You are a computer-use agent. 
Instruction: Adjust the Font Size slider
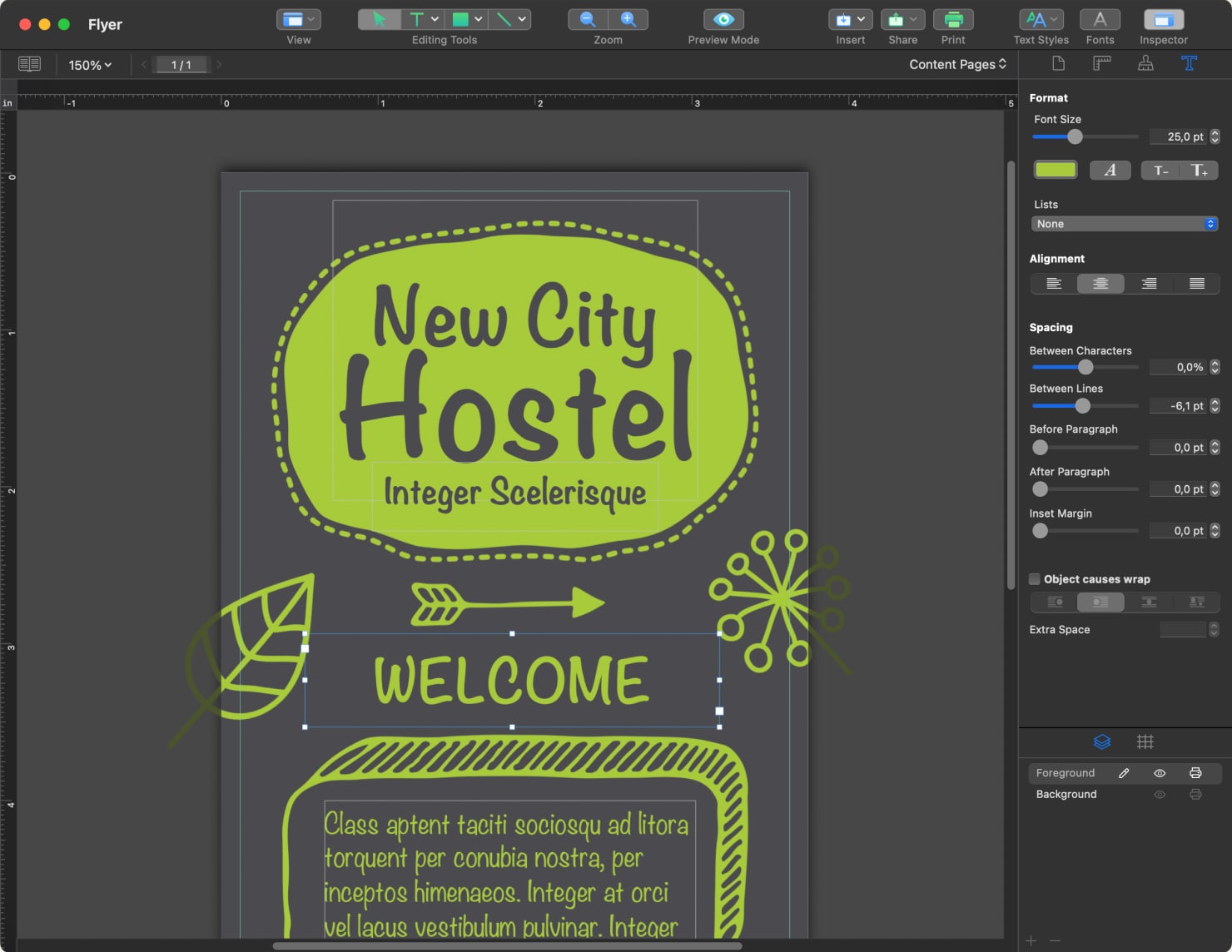pyautogui.click(x=1075, y=136)
